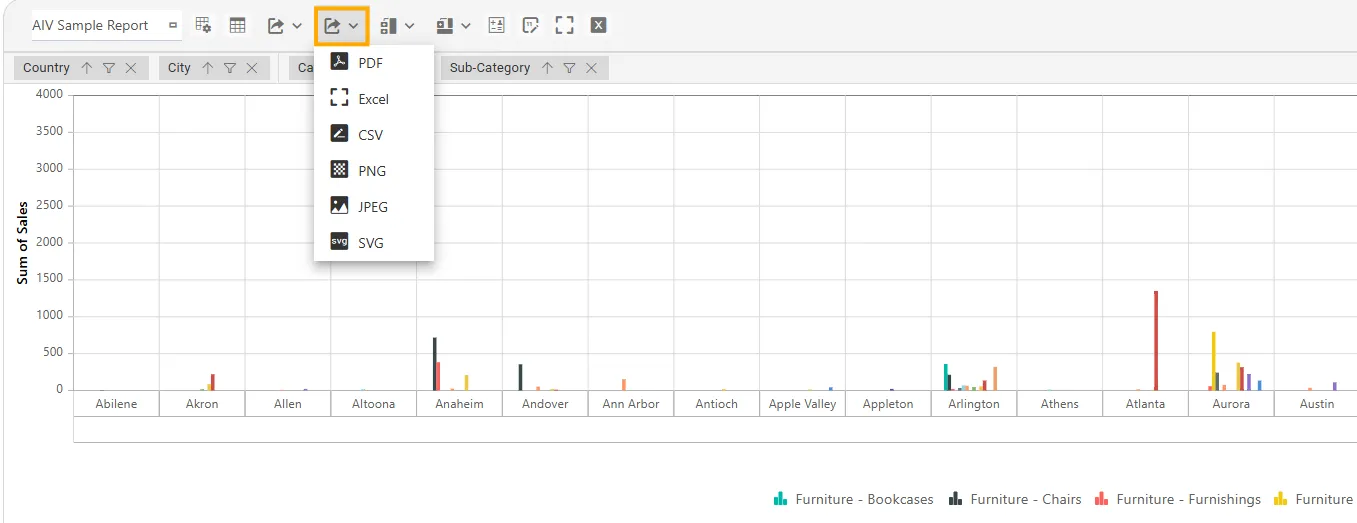
Task: Open the chart layout dropdown
Action: 397,25
